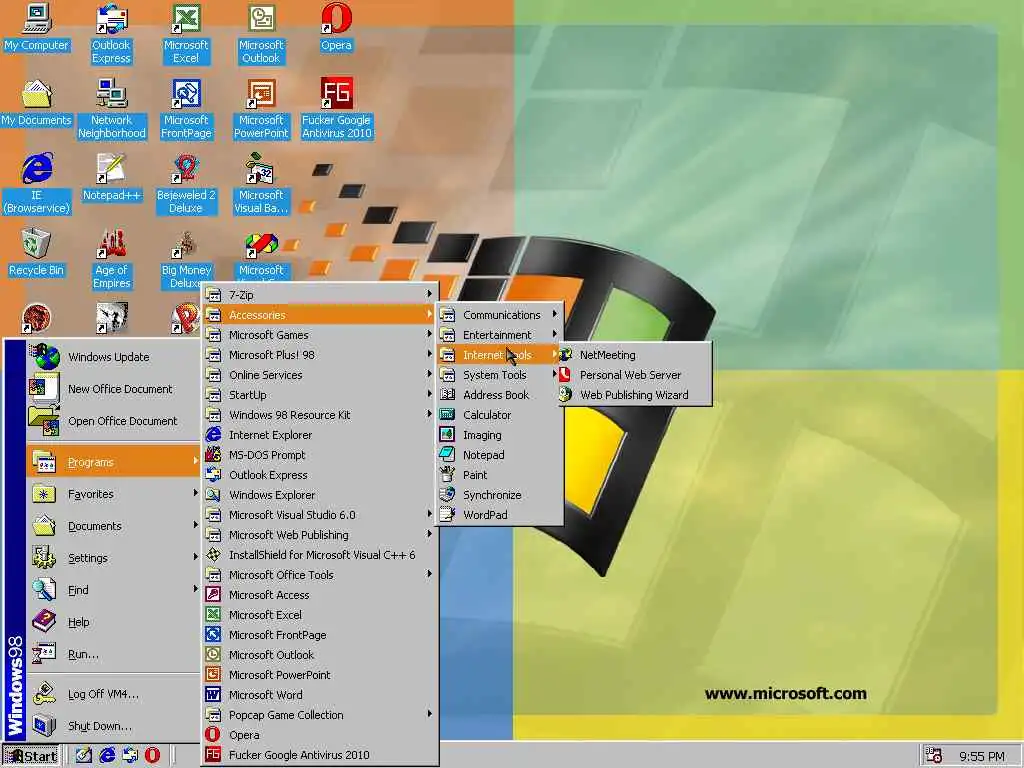Open Notepad from Accessories menu
The height and width of the screenshot is (768, 1024).
click(x=500, y=455)
